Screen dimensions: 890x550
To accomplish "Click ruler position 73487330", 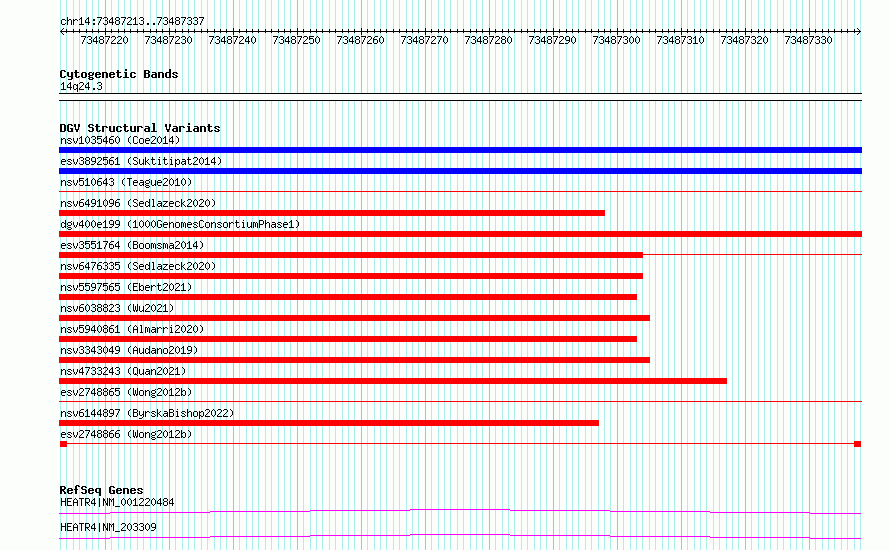I will [x=808, y=40].
